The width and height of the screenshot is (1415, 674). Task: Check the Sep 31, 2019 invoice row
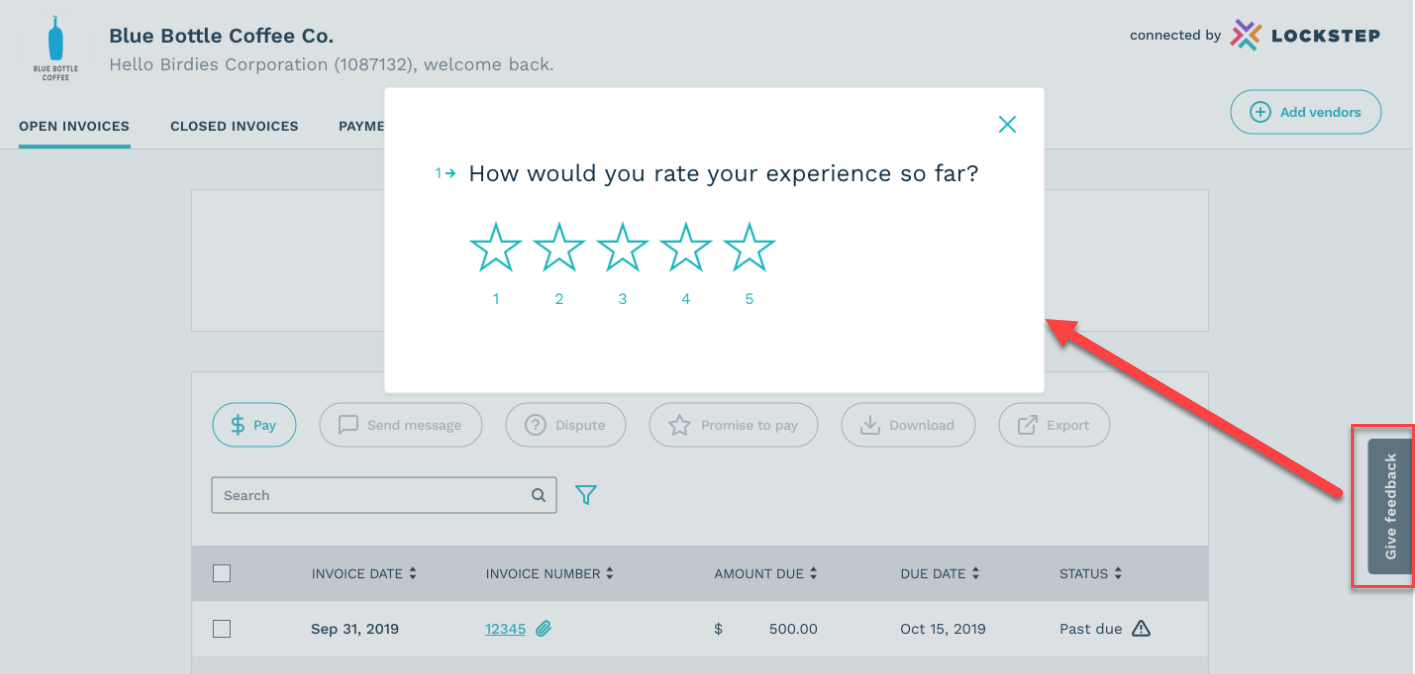pyautogui.click(x=222, y=629)
